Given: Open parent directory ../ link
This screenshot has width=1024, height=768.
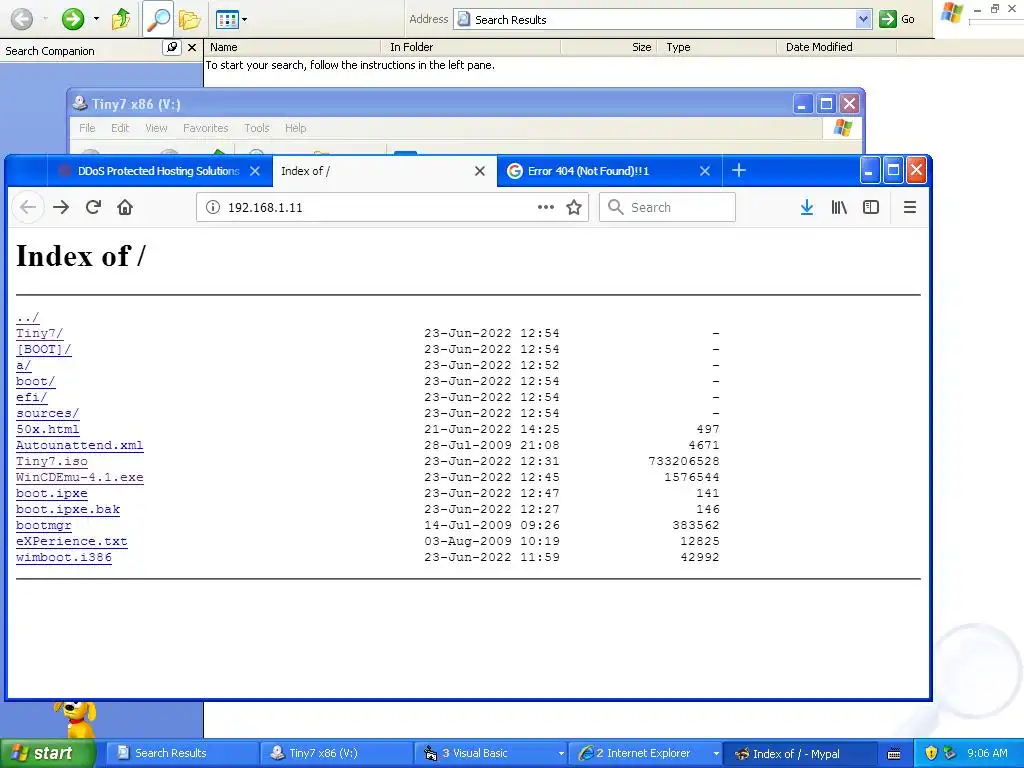Looking at the screenshot, I should click(27, 317).
